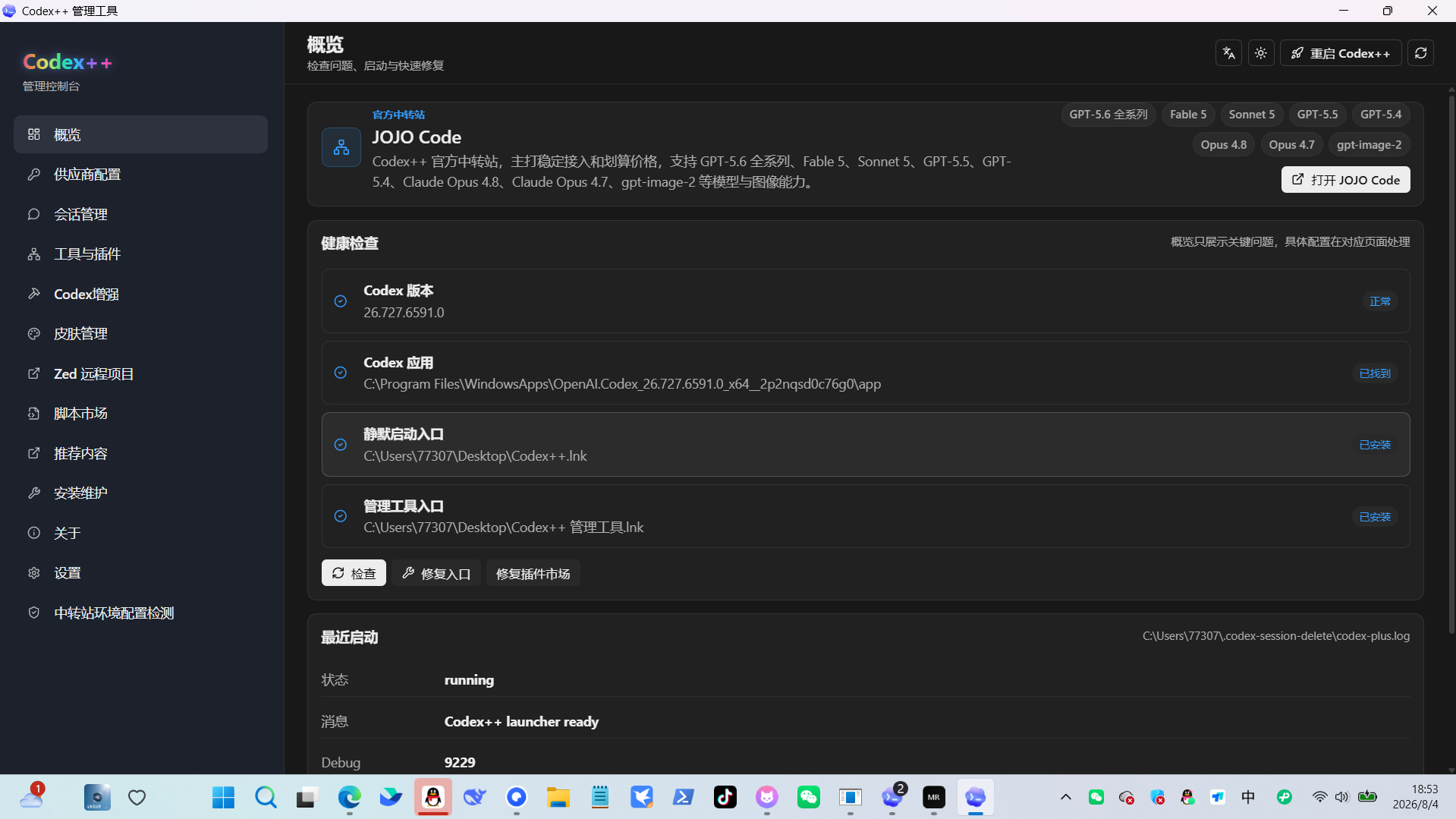The image size is (1456, 819).
Task: Open TikTok from the taskbar
Action: pos(725,797)
